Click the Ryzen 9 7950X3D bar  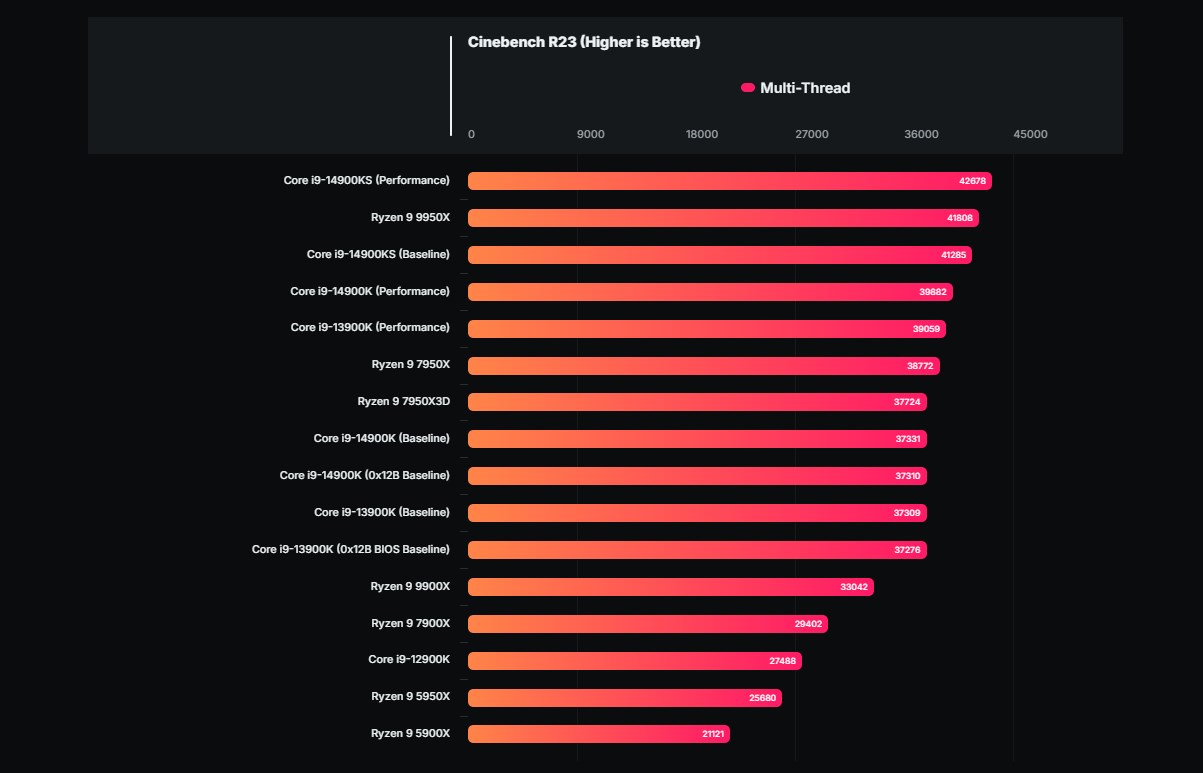(x=698, y=402)
